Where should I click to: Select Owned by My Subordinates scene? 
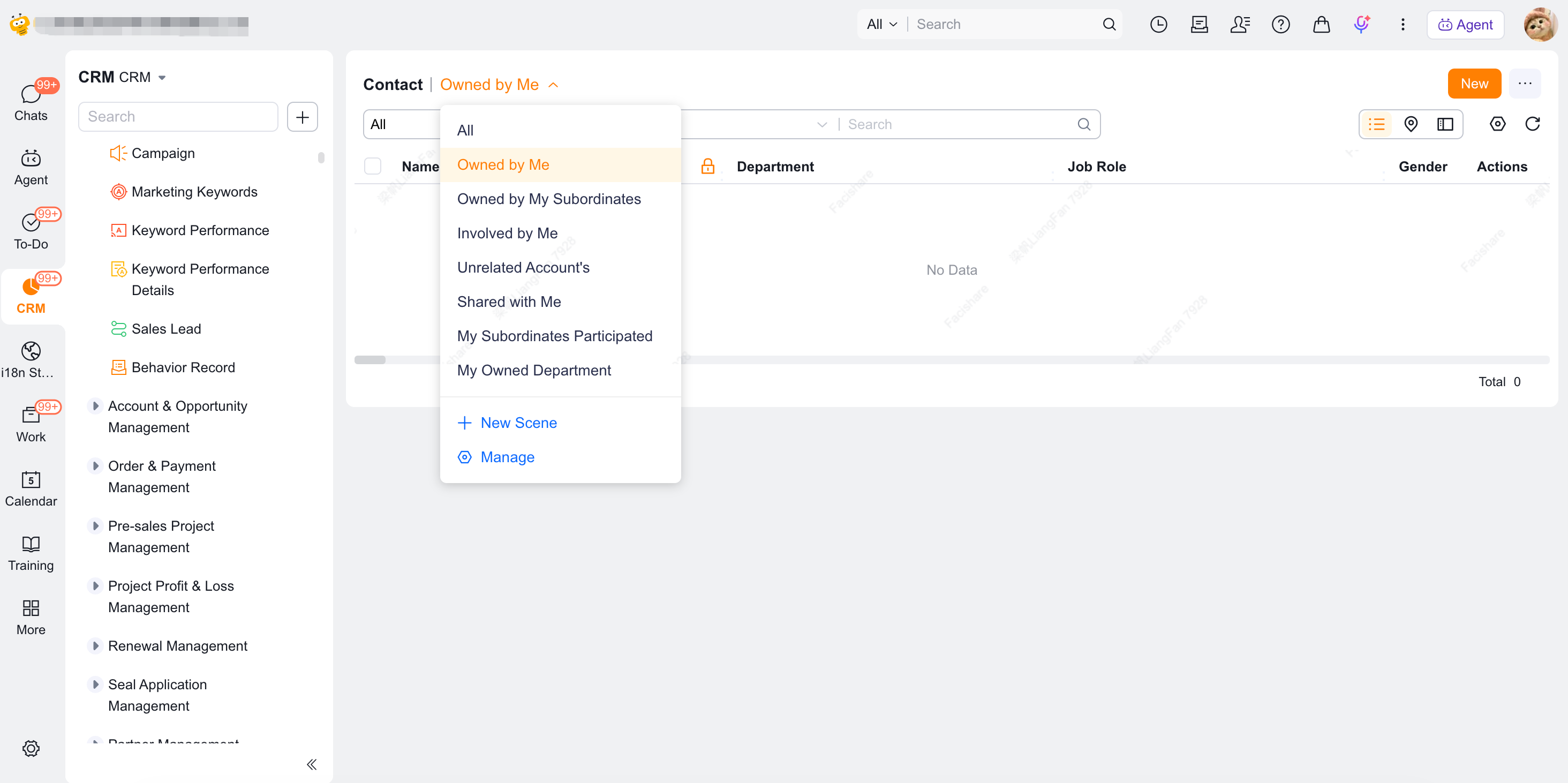(560, 199)
